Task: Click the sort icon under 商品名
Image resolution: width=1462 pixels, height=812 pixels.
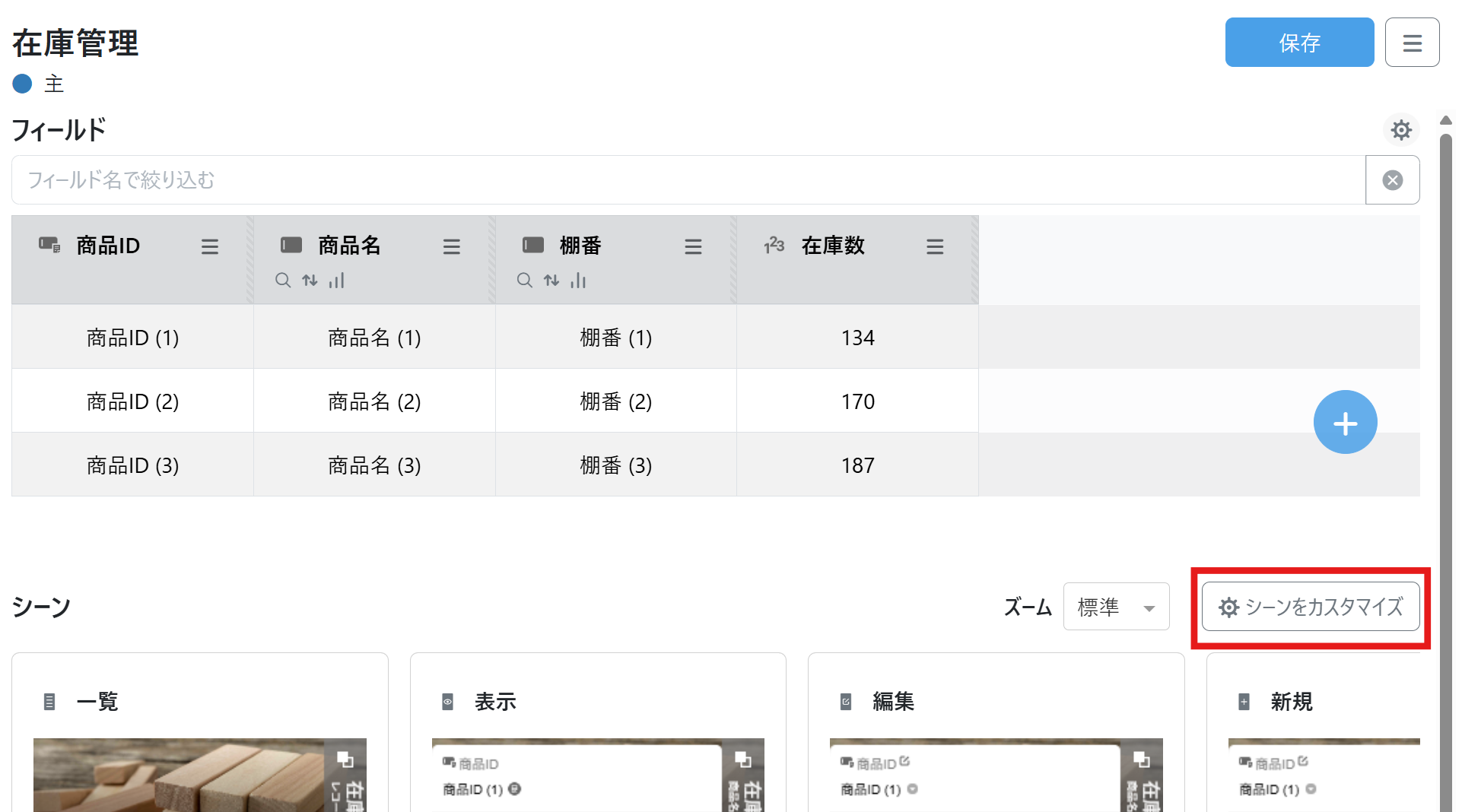Action: pyautogui.click(x=310, y=281)
